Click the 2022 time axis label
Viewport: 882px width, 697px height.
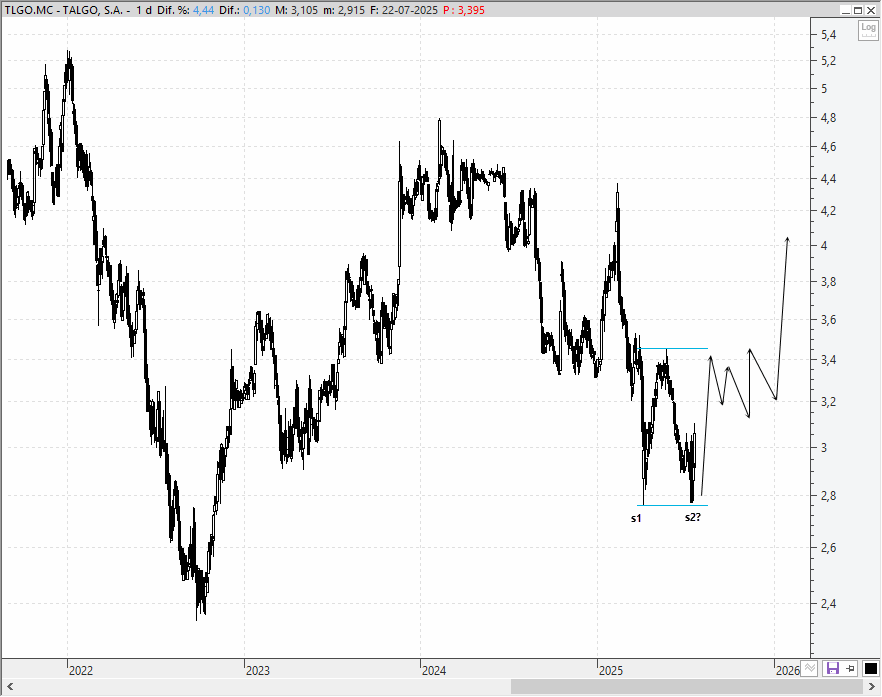[x=80, y=671]
